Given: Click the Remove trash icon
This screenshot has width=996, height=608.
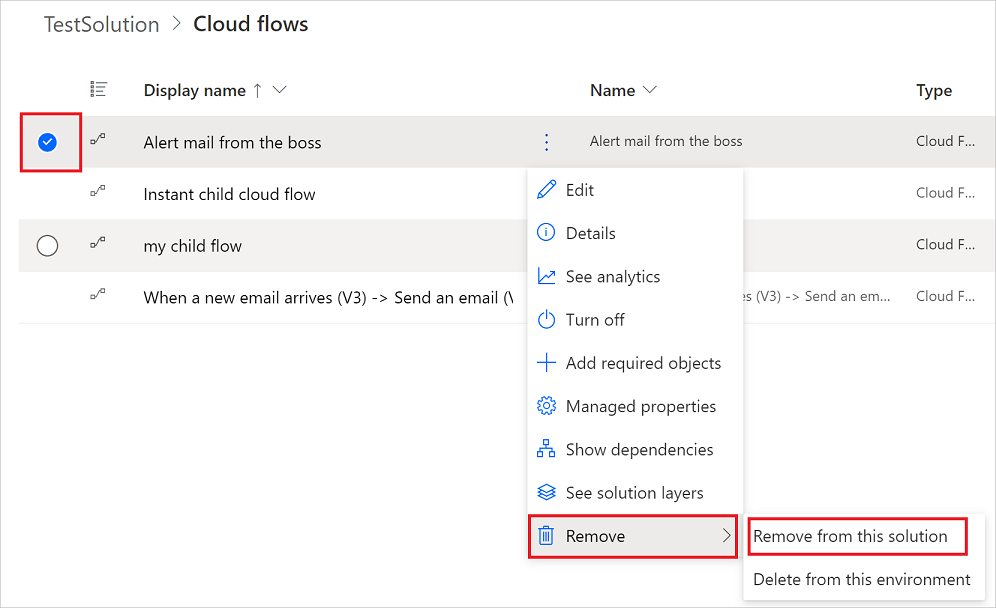Looking at the screenshot, I should pos(546,535).
